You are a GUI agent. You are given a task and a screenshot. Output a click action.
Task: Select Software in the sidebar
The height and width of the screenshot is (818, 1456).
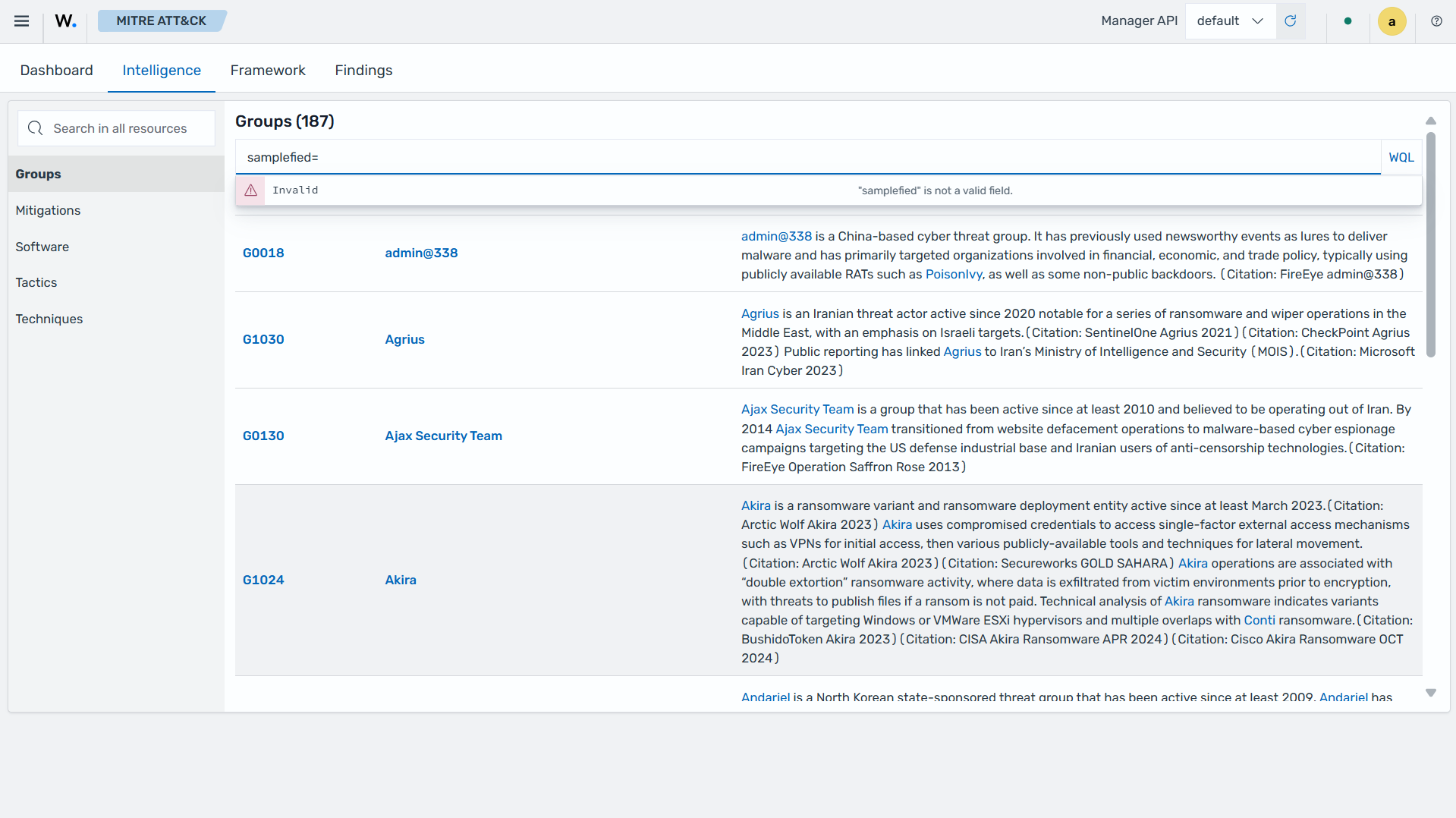coord(116,247)
